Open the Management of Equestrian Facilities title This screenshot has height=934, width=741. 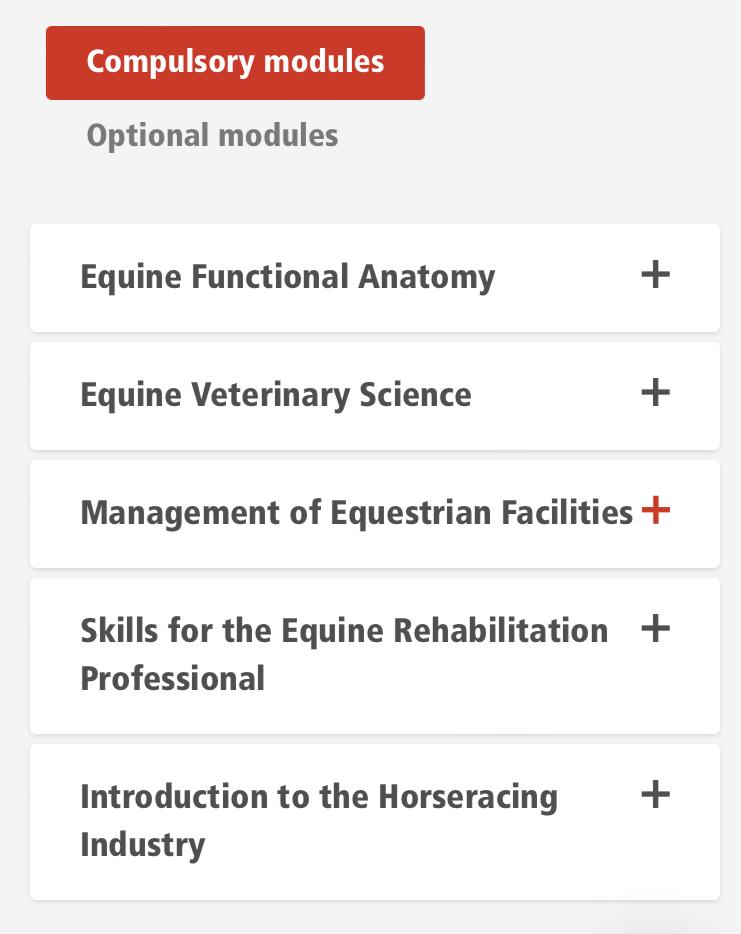coord(356,513)
